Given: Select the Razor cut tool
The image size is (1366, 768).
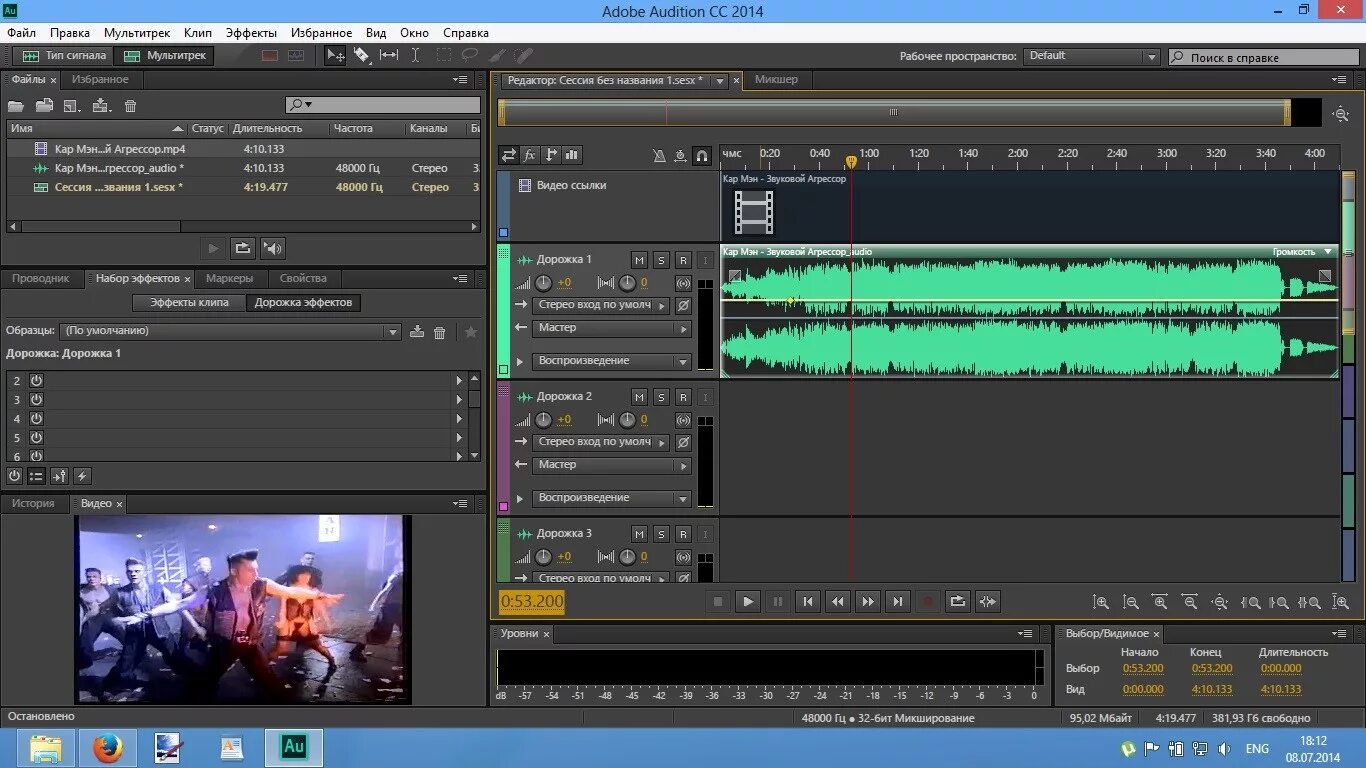Looking at the screenshot, I should pos(362,56).
